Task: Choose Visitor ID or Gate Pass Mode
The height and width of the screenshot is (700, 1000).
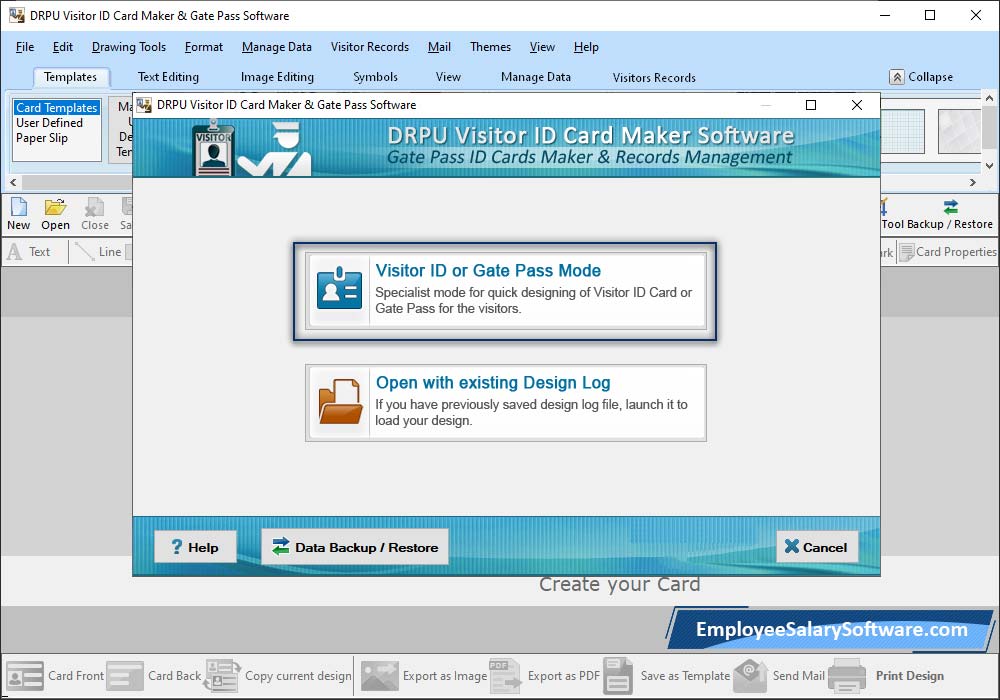Action: coord(506,291)
